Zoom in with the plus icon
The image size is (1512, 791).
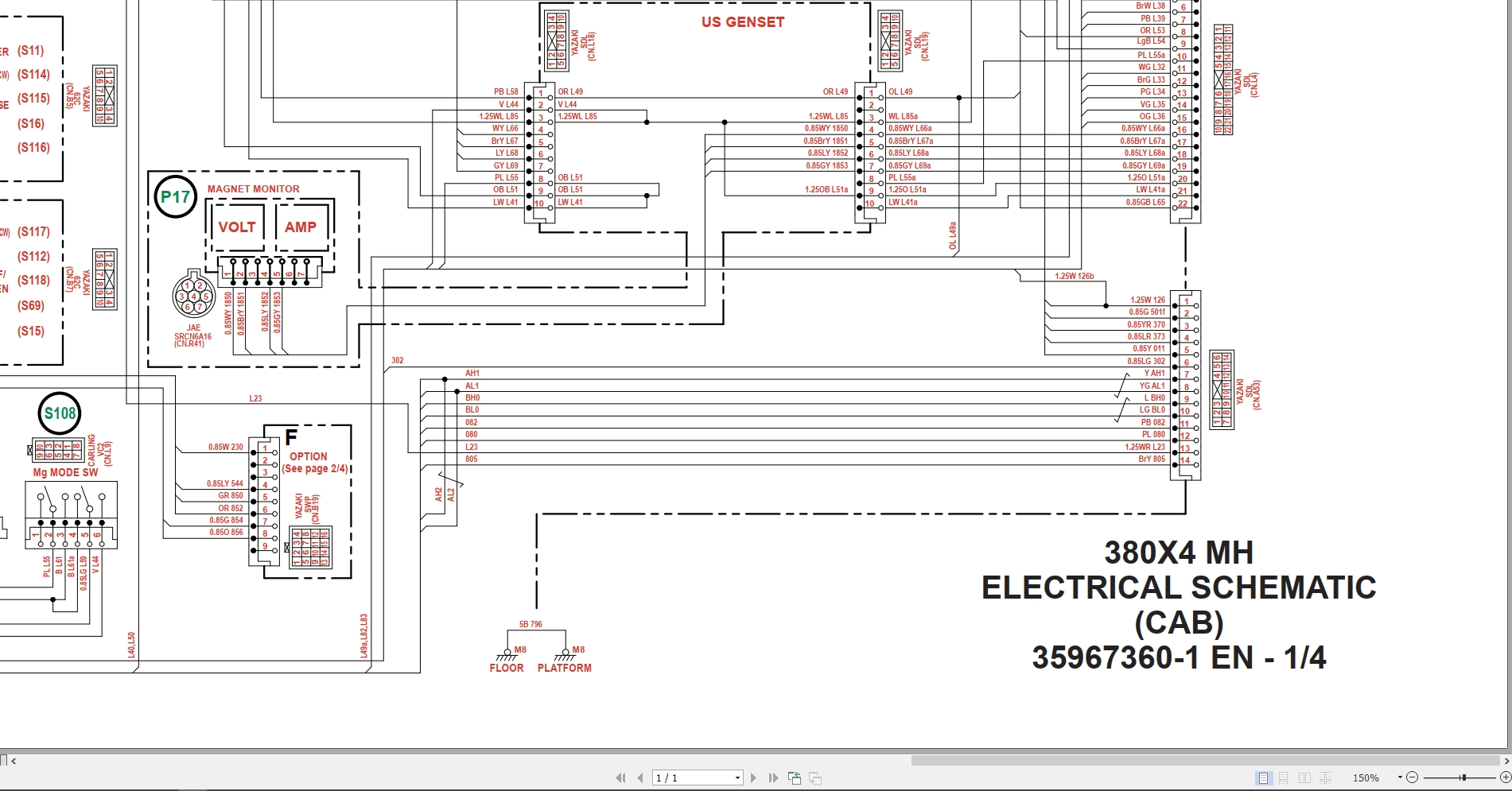click(x=1506, y=777)
